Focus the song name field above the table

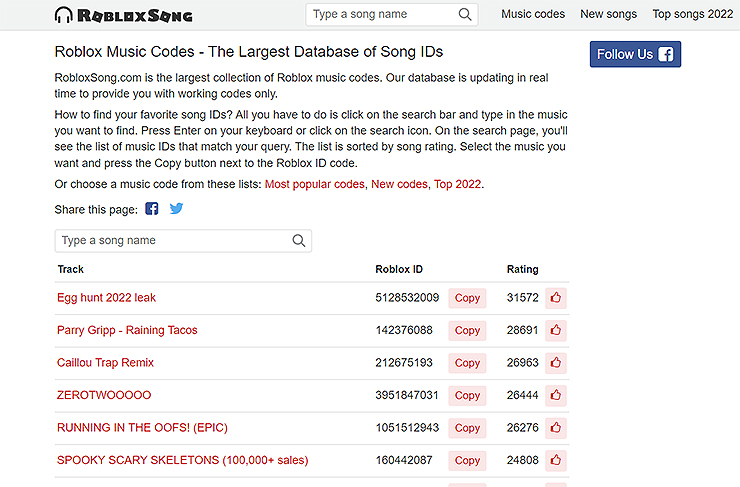coord(183,241)
